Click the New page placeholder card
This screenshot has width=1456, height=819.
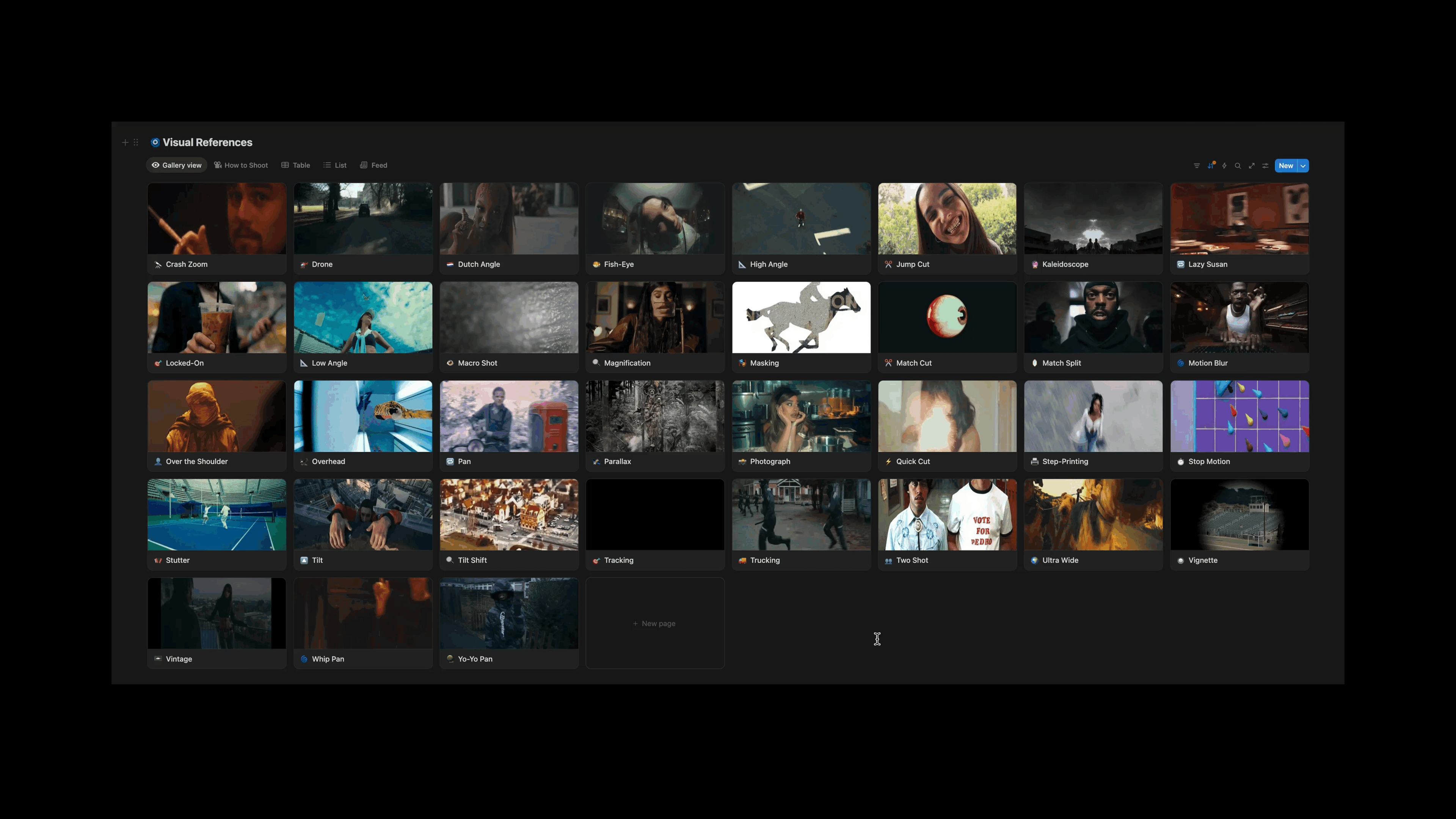654,623
